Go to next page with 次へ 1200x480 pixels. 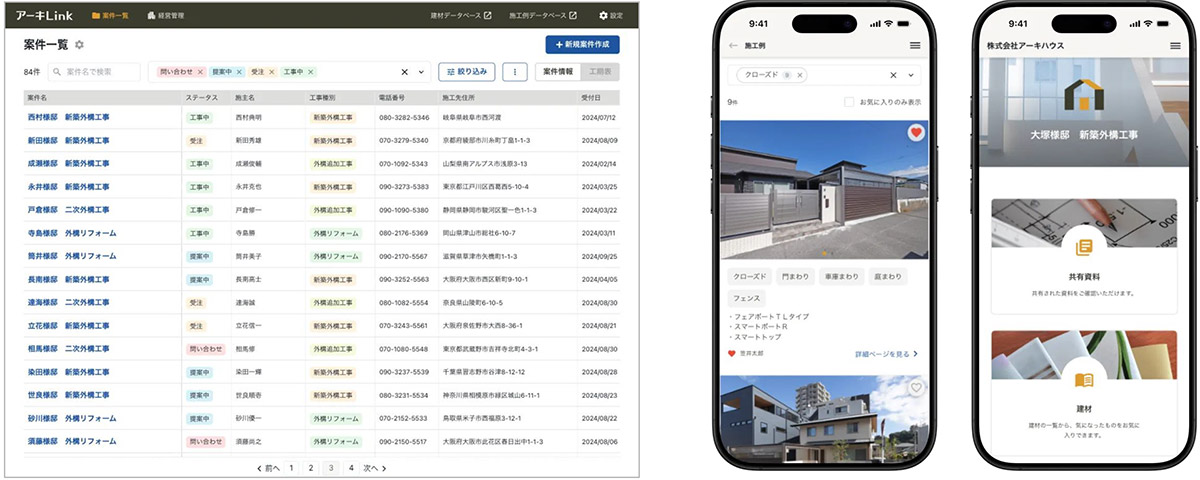coord(374,467)
